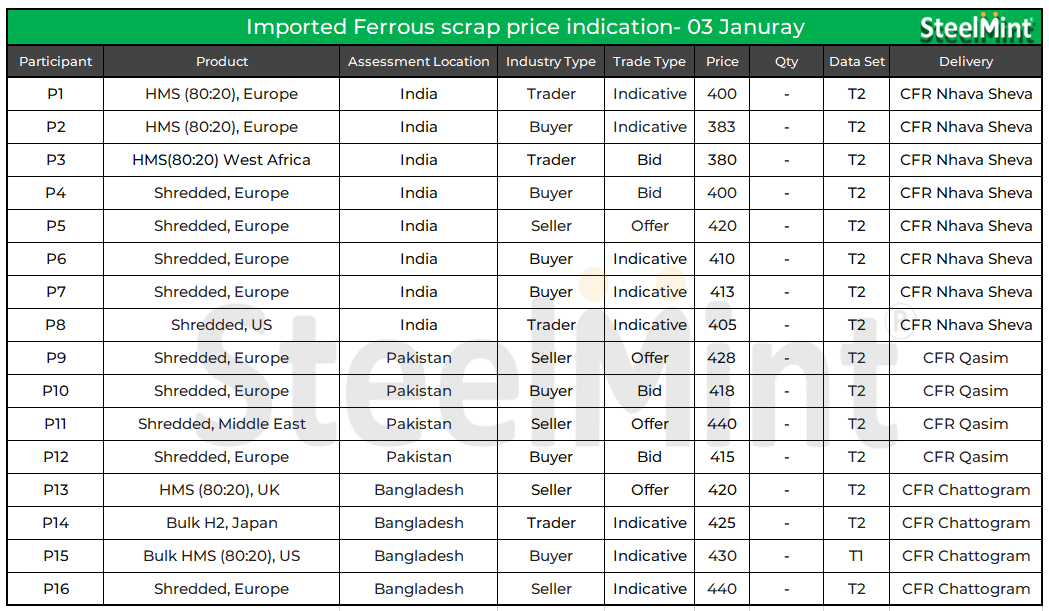Select the Industry Type column header
This screenshot has width=1049, height=611.
[551, 62]
